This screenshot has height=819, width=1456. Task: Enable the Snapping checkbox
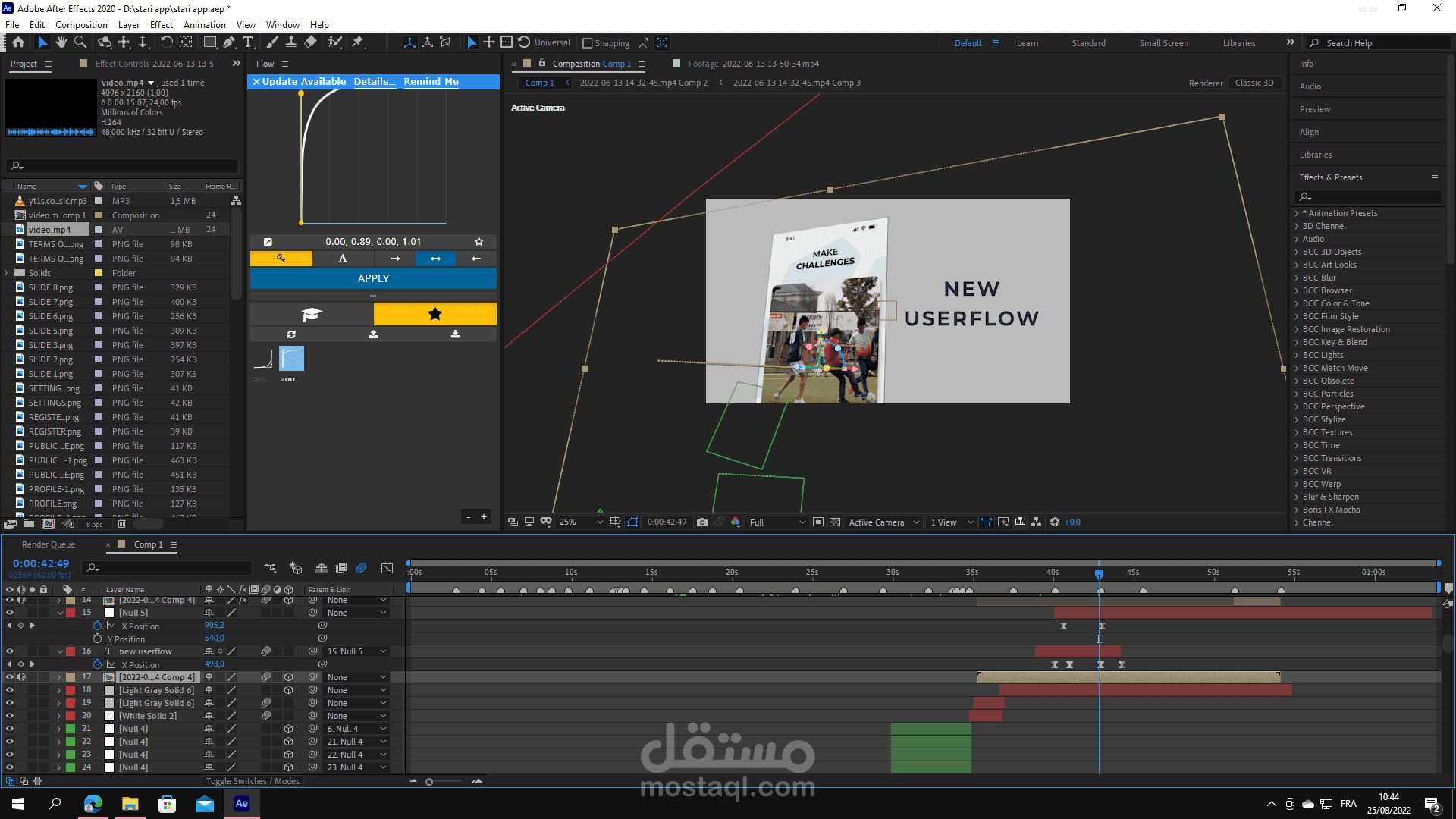(587, 43)
